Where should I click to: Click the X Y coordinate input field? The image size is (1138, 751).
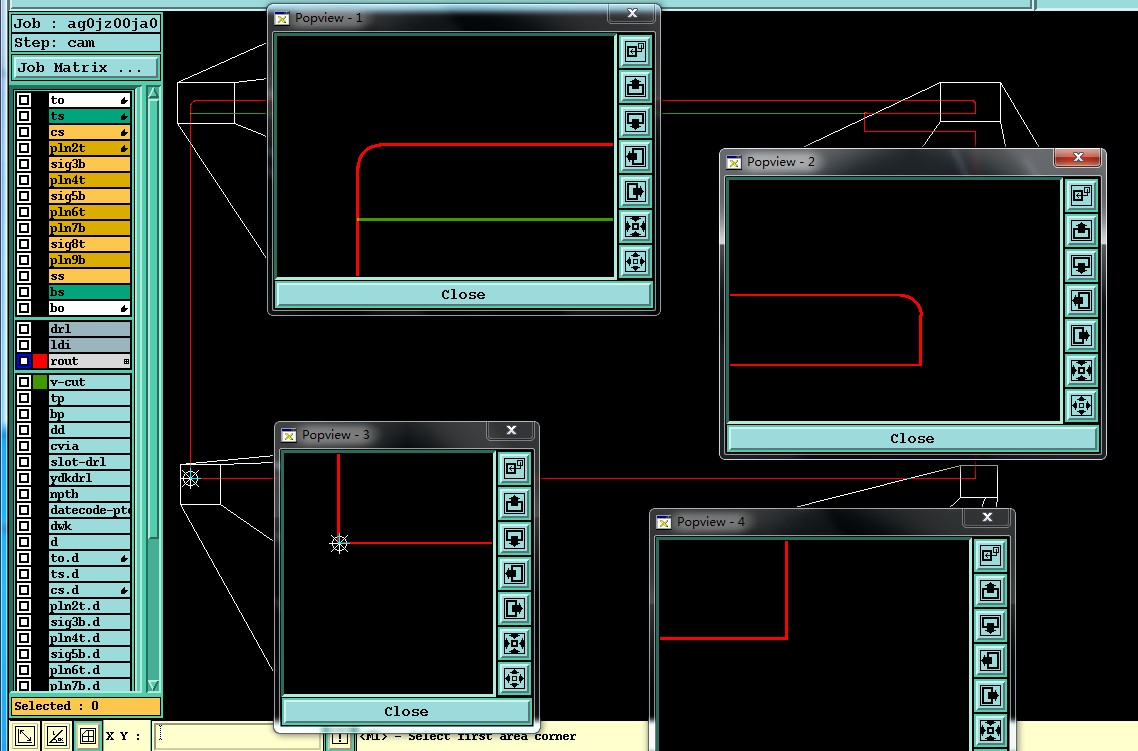point(238,736)
